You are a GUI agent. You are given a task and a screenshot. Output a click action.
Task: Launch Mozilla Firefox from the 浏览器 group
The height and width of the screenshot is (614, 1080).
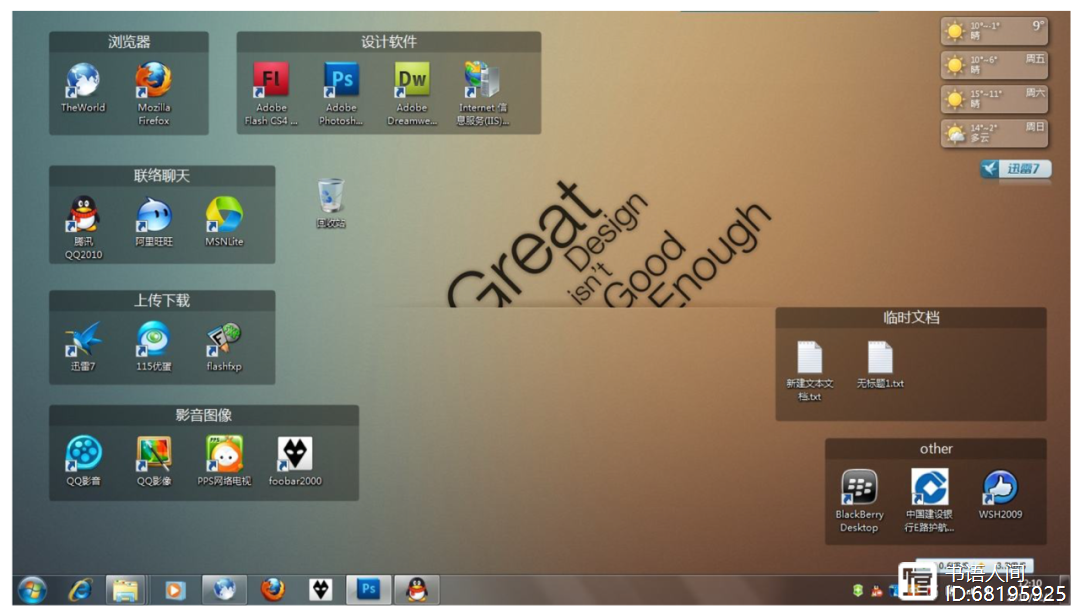coord(154,80)
